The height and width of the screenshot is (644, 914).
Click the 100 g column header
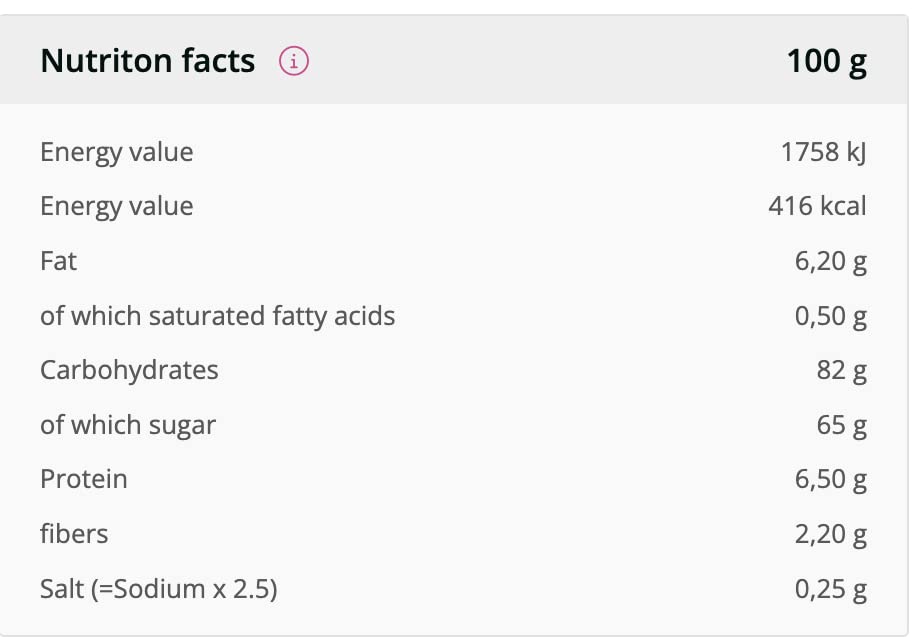(826, 61)
